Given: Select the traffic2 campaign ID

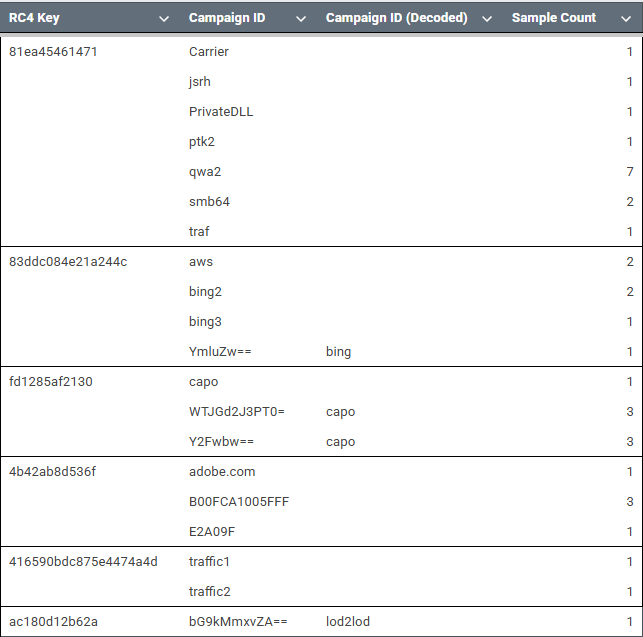Looking at the screenshot, I should point(210,592).
